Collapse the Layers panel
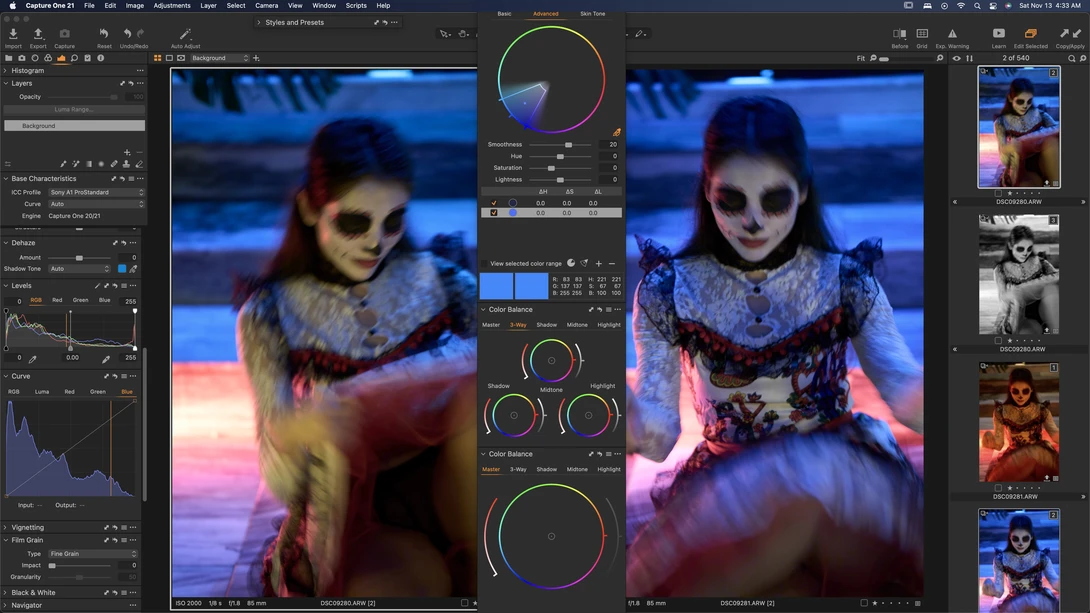Screen dimensions: 1090x613 click(x=6, y=83)
